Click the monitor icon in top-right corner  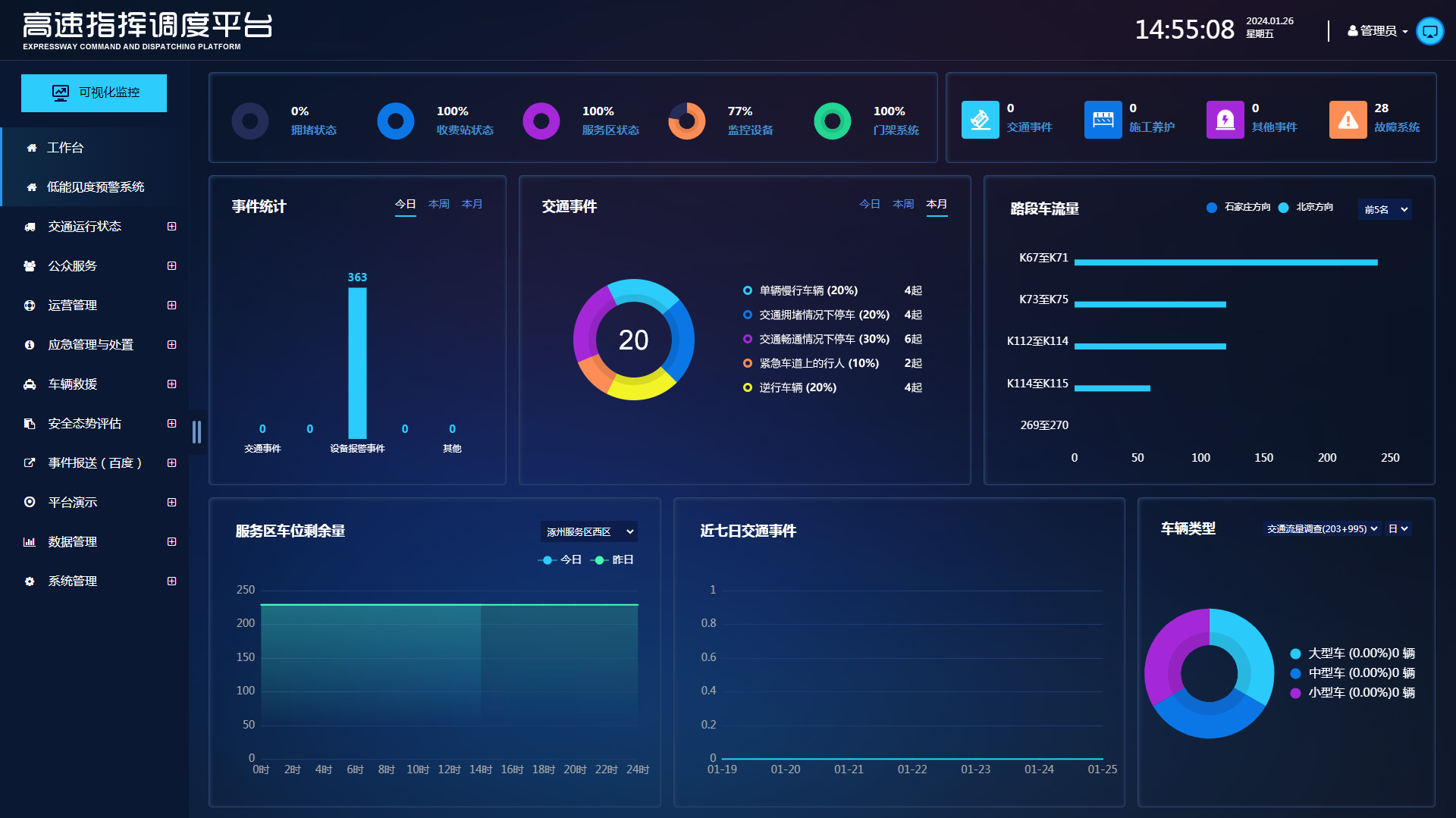(x=1429, y=31)
